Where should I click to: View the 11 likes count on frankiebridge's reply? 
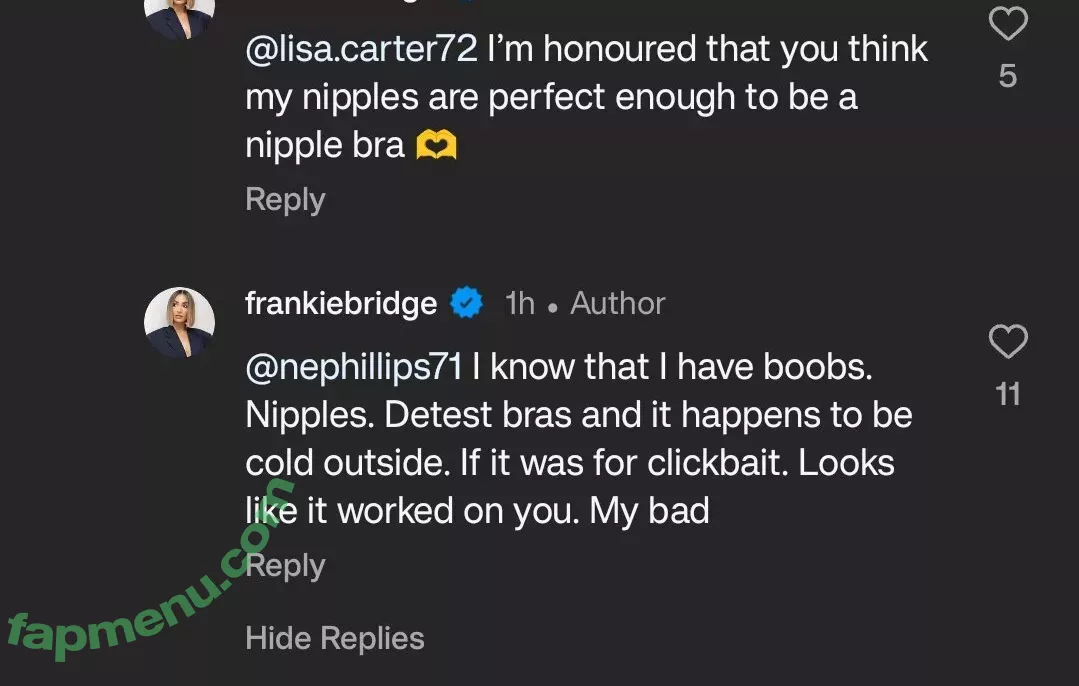coord(1008,395)
